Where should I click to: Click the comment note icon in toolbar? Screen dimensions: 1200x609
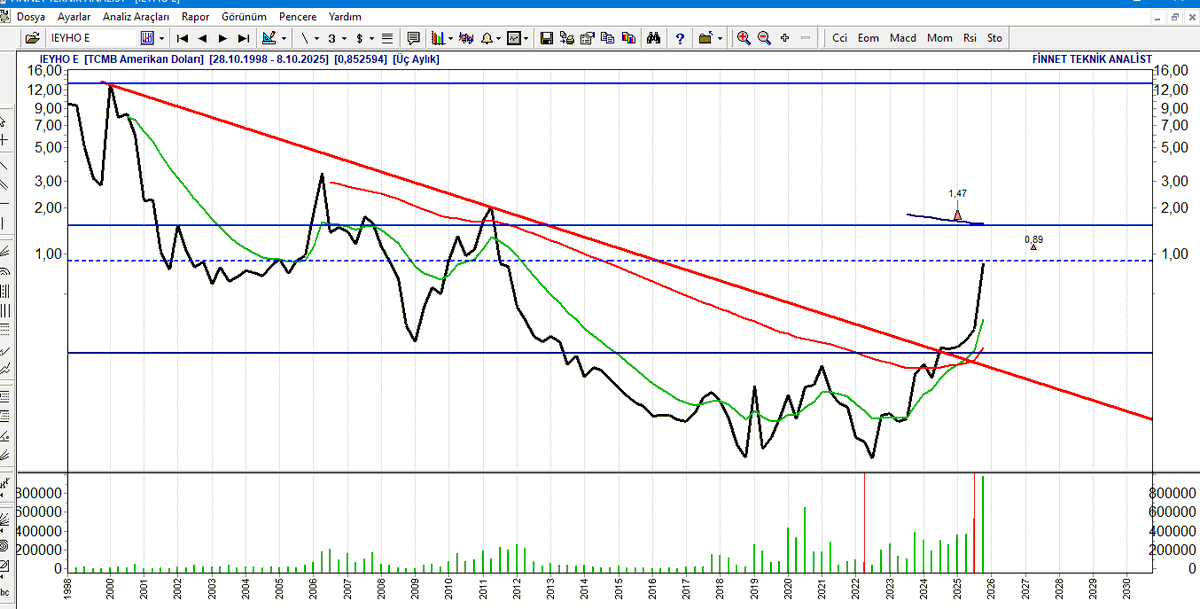pyautogui.click(x=413, y=38)
